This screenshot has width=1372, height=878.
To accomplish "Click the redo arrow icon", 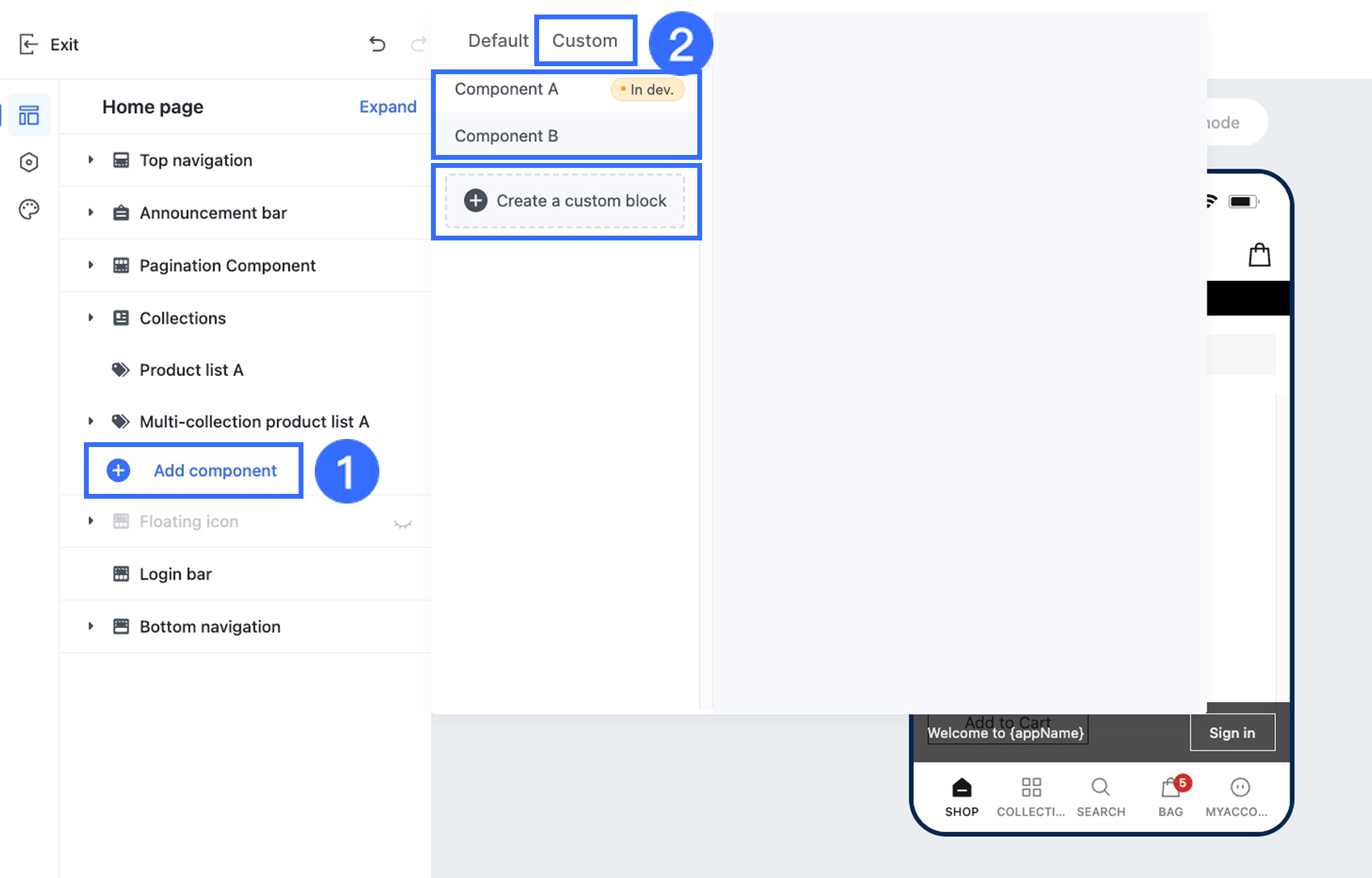I will [418, 44].
